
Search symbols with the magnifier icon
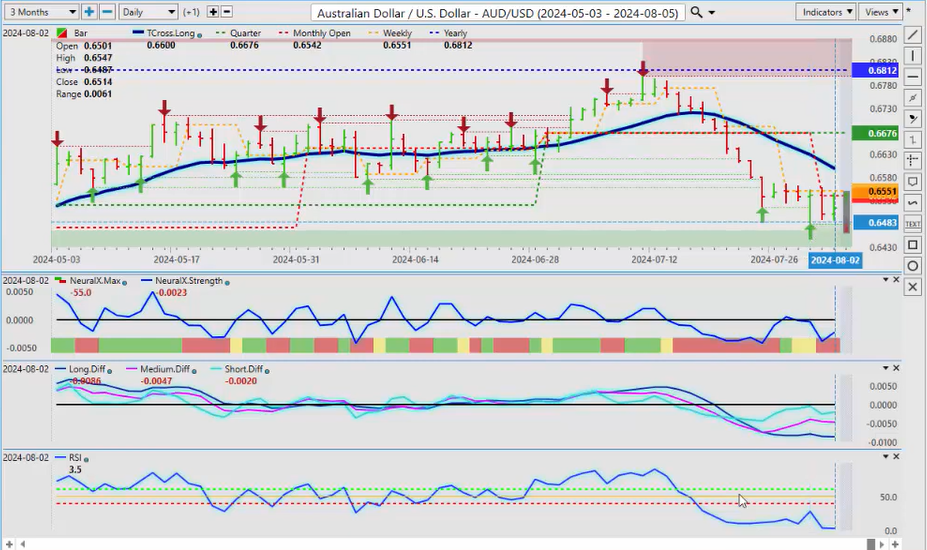710,12
